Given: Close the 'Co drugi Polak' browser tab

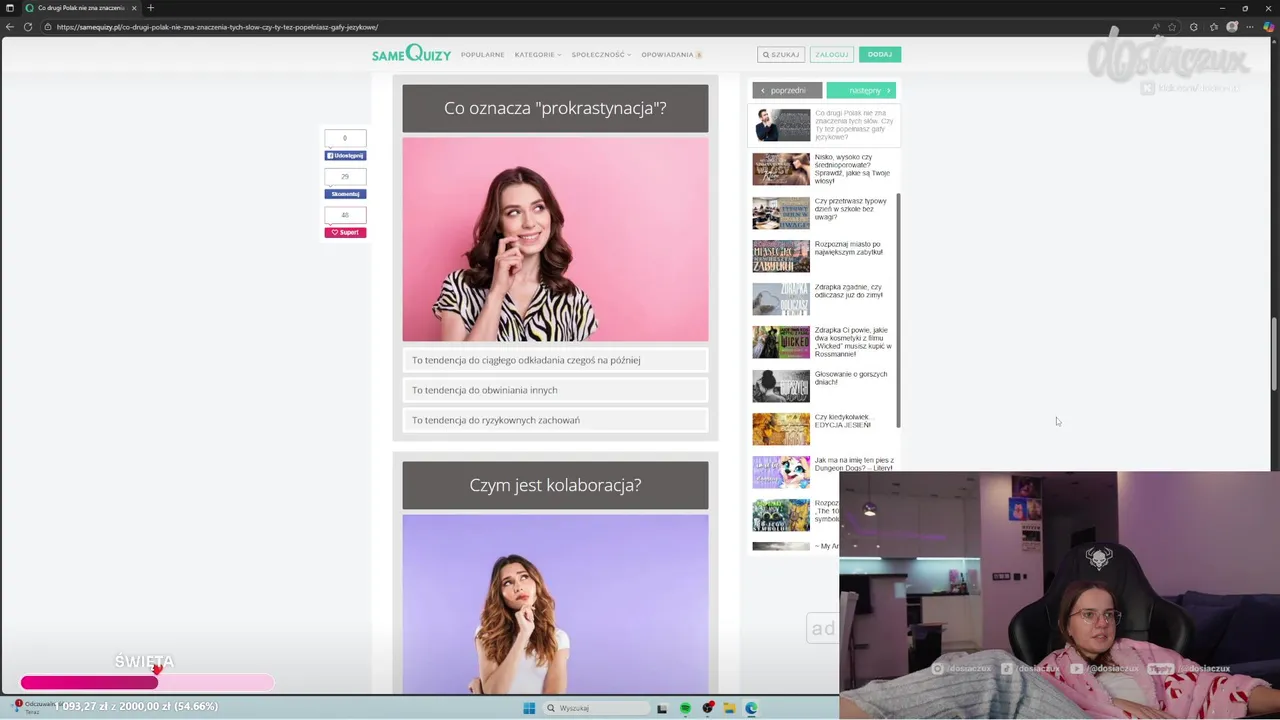Looking at the screenshot, I should (134, 8).
